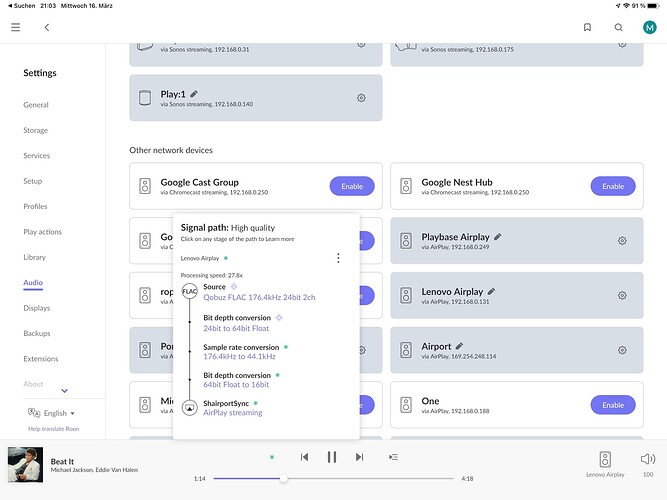Rename Playbase Airplay with pencil icon

pyautogui.click(x=498, y=237)
